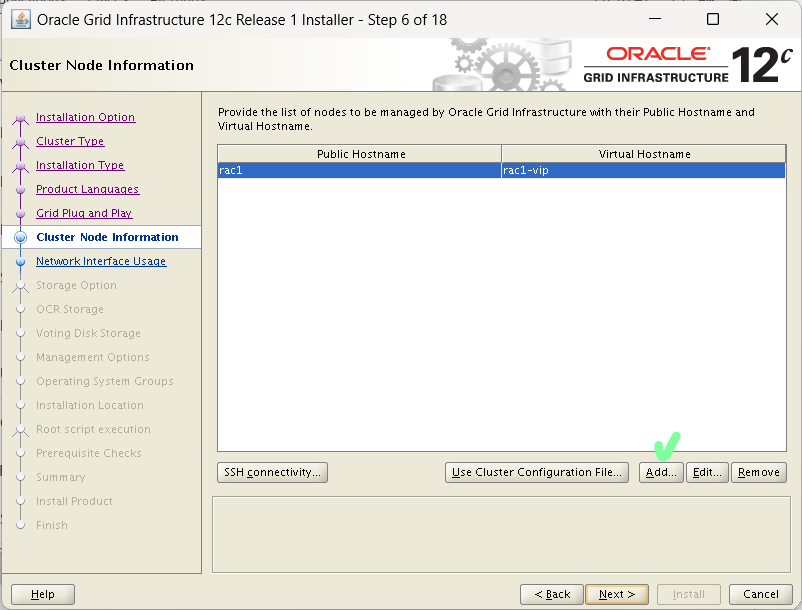Screen dimensions: 802x610
Task: Minimize the installer window
Action: pyautogui.click(x=655, y=19)
